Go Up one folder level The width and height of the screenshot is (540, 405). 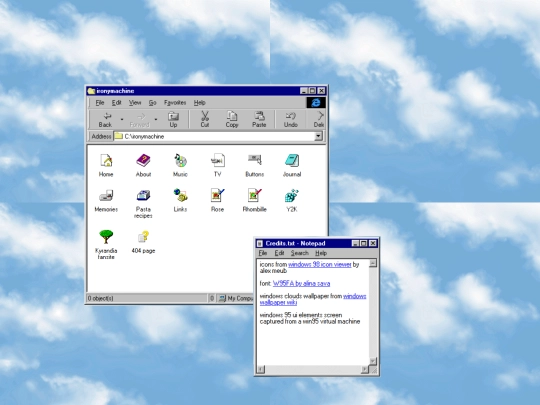(x=173, y=120)
